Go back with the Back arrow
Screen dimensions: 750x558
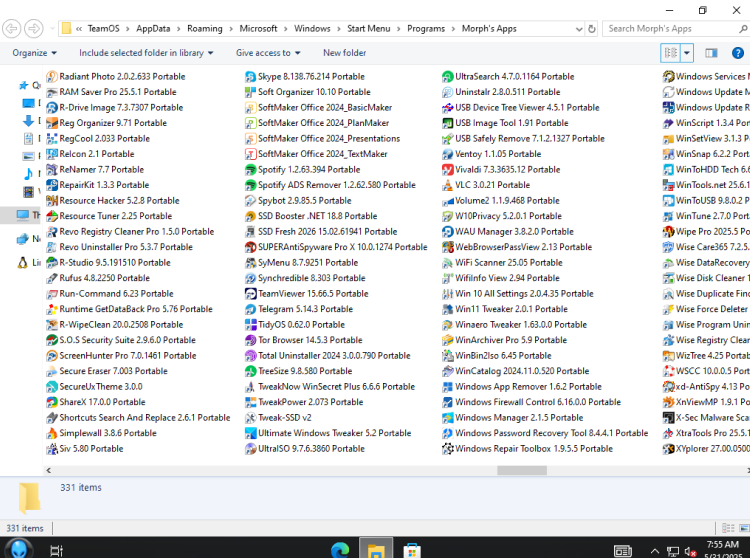point(11,29)
